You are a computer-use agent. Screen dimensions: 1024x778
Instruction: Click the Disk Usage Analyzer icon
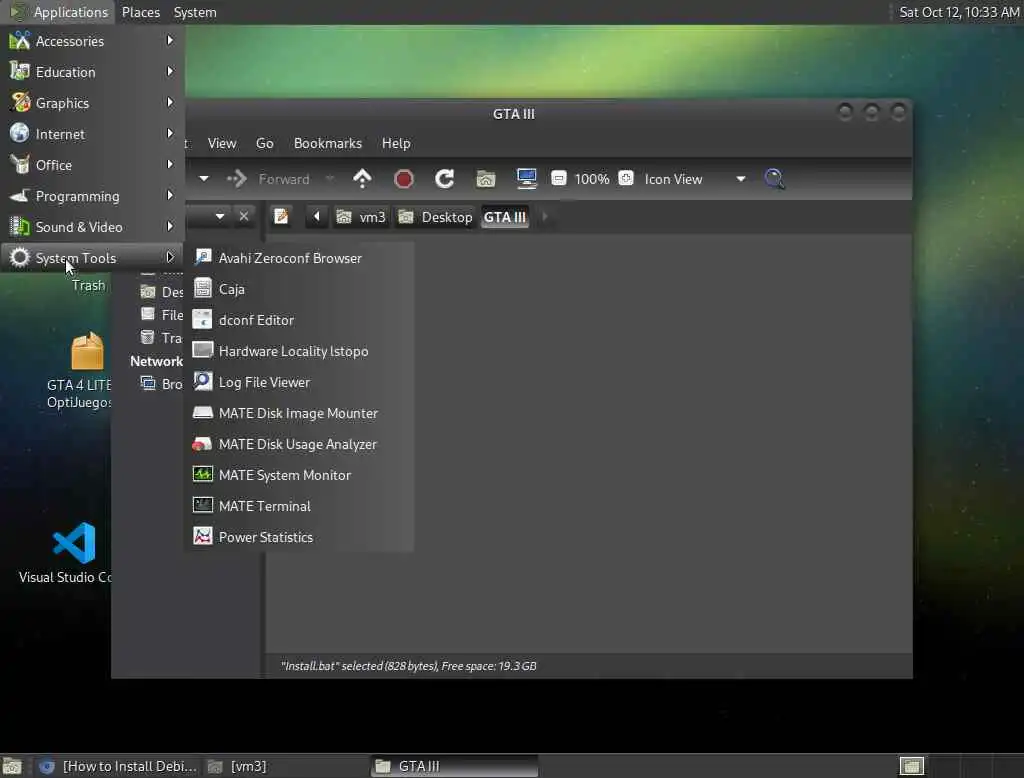point(202,444)
